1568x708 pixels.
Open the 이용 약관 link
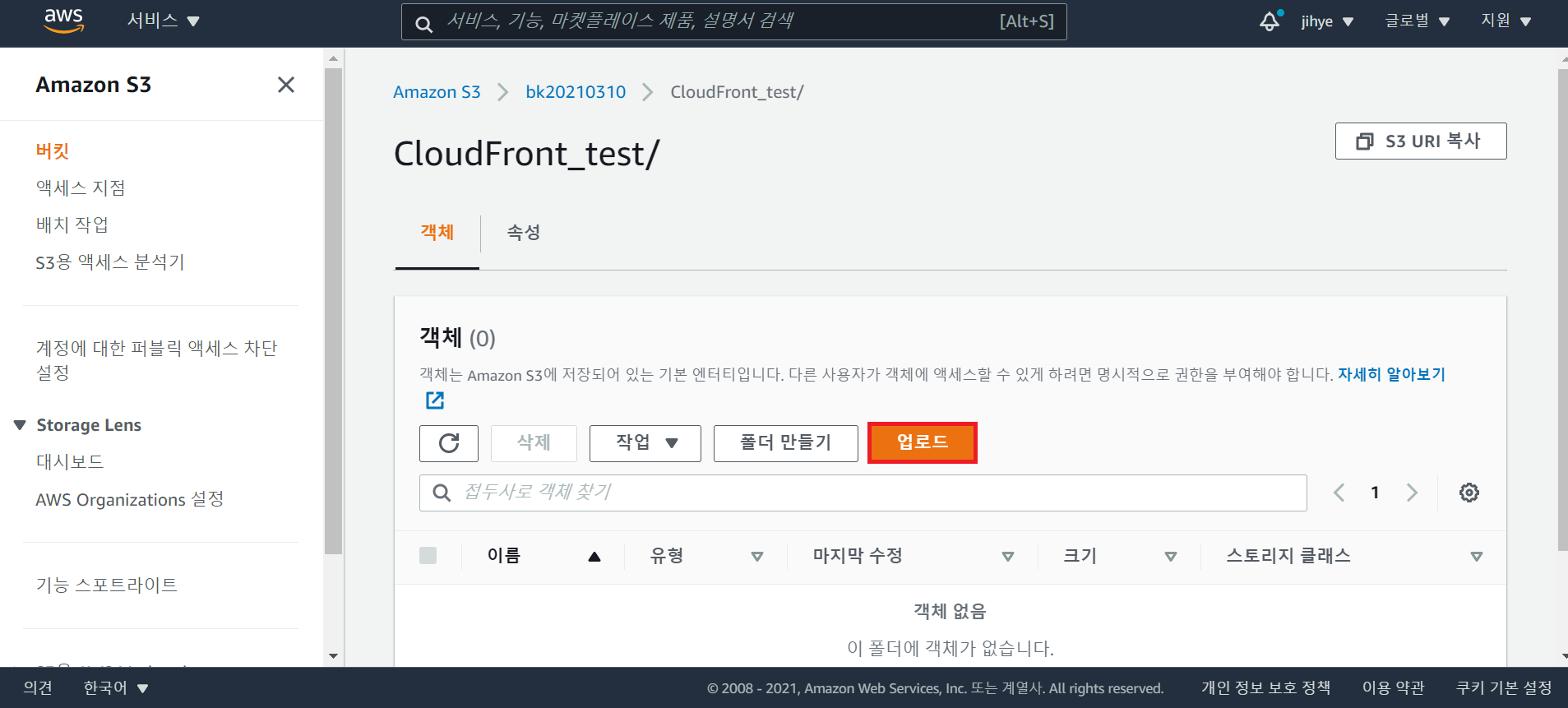click(1393, 687)
